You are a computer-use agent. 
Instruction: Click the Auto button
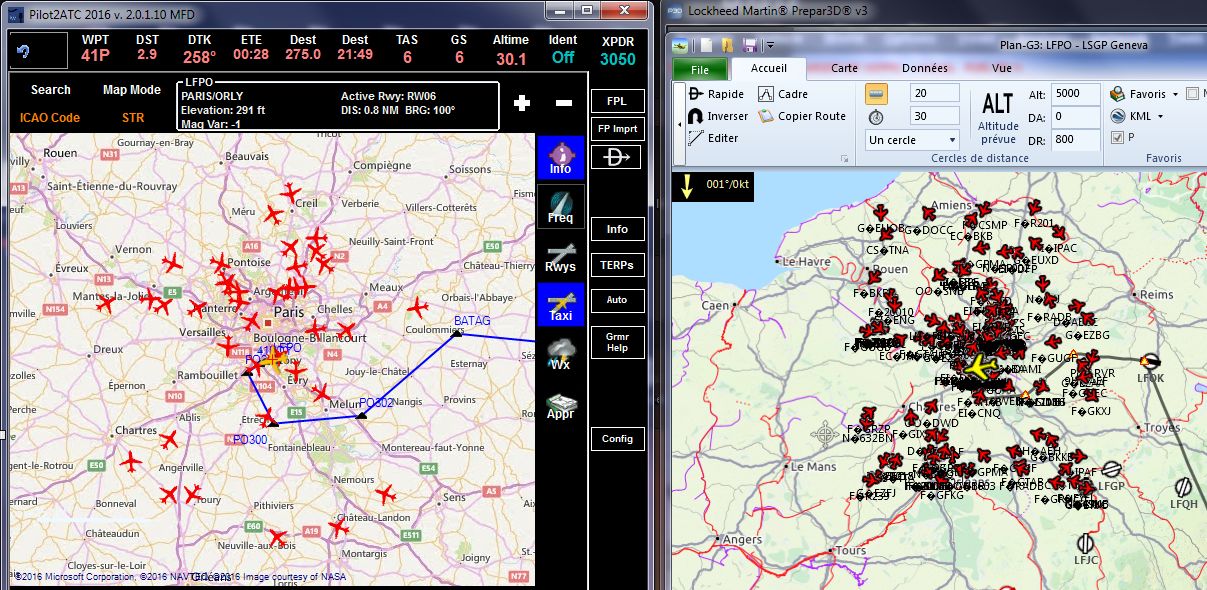click(617, 300)
